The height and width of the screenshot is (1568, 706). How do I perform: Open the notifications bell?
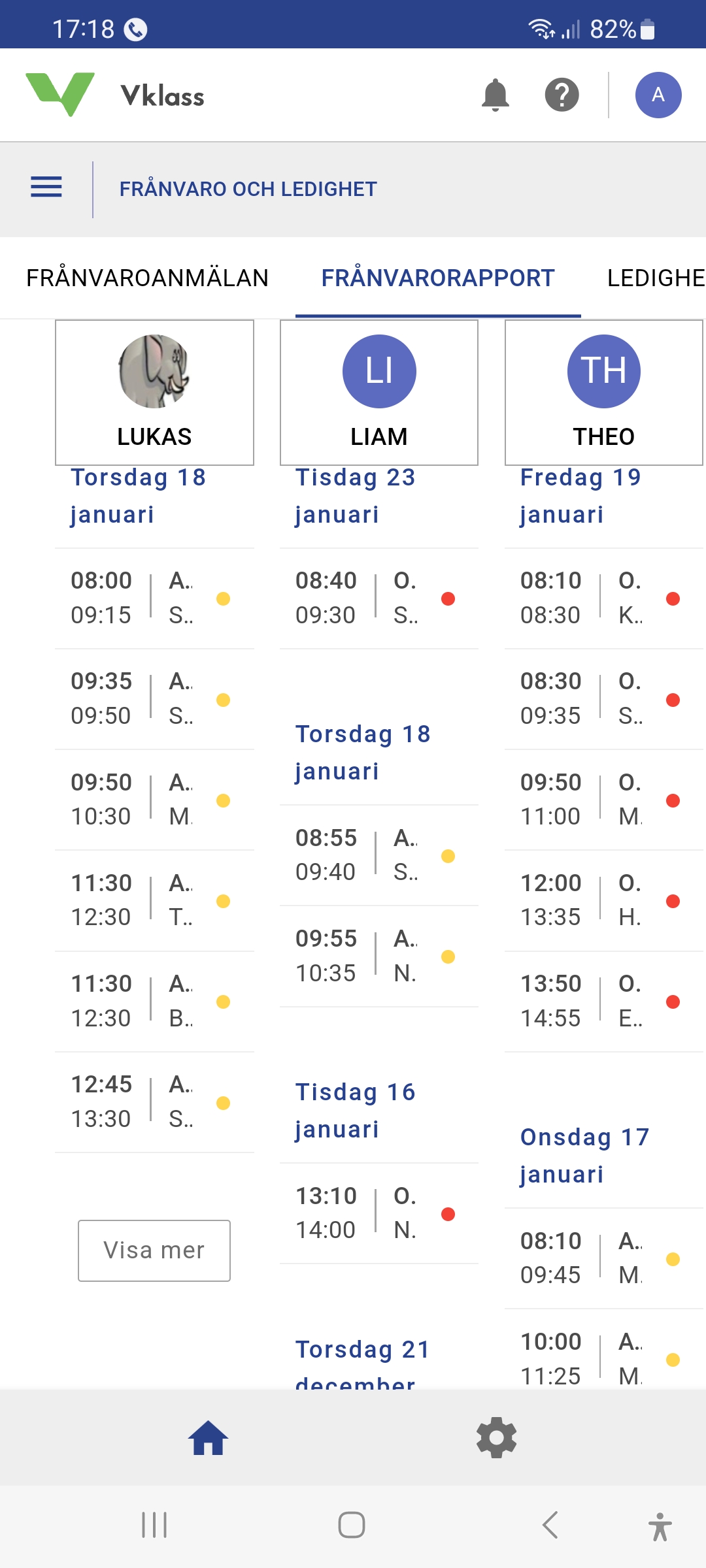pyautogui.click(x=495, y=95)
